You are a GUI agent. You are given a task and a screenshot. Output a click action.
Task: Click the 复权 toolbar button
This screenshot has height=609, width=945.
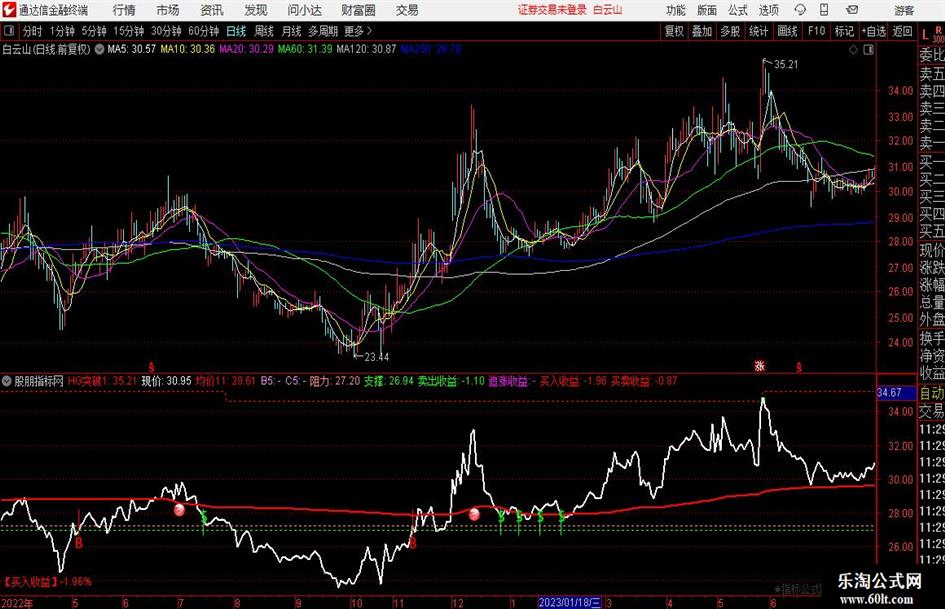pos(674,31)
